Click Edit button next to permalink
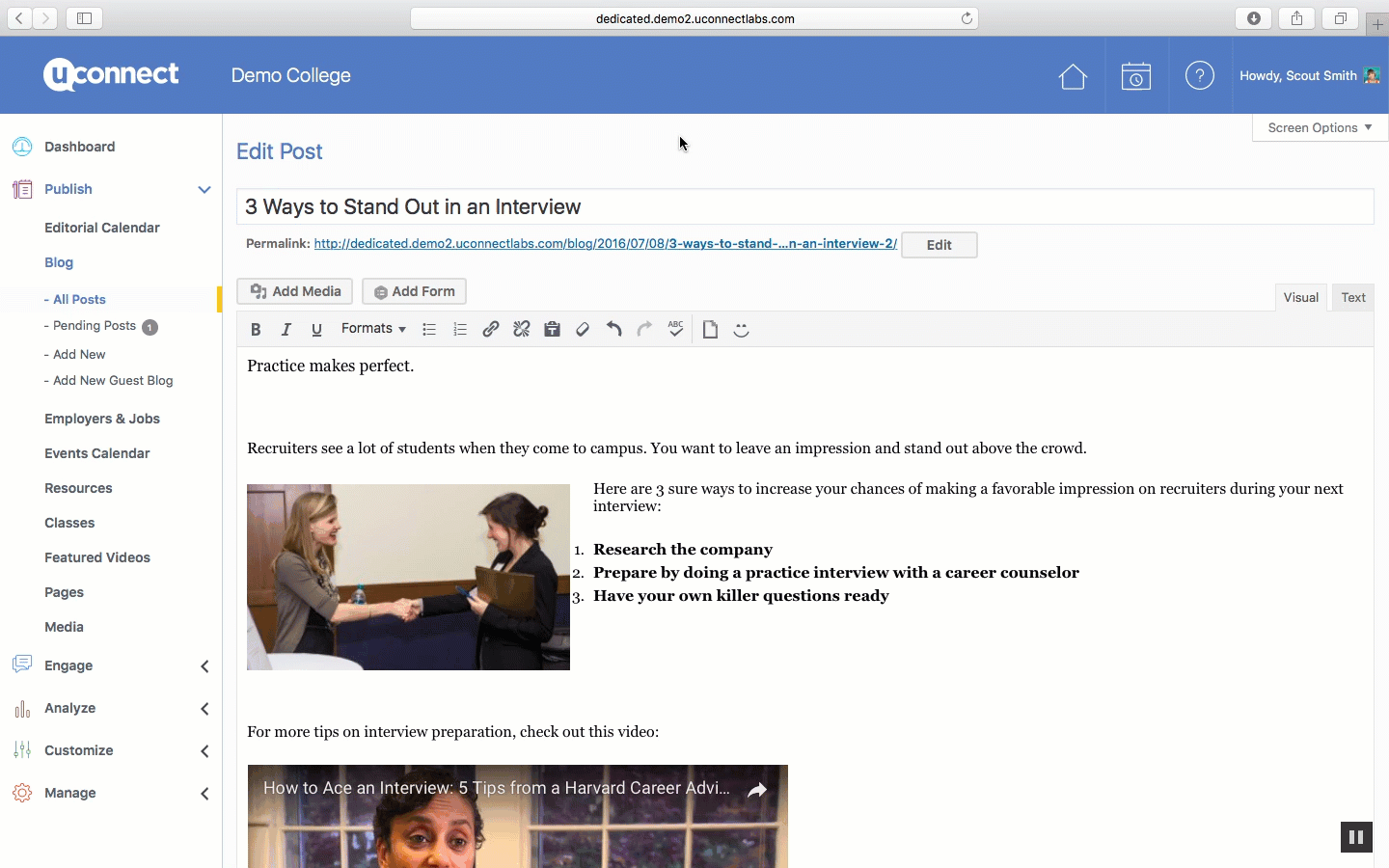This screenshot has height=868, width=1389. point(939,245)
